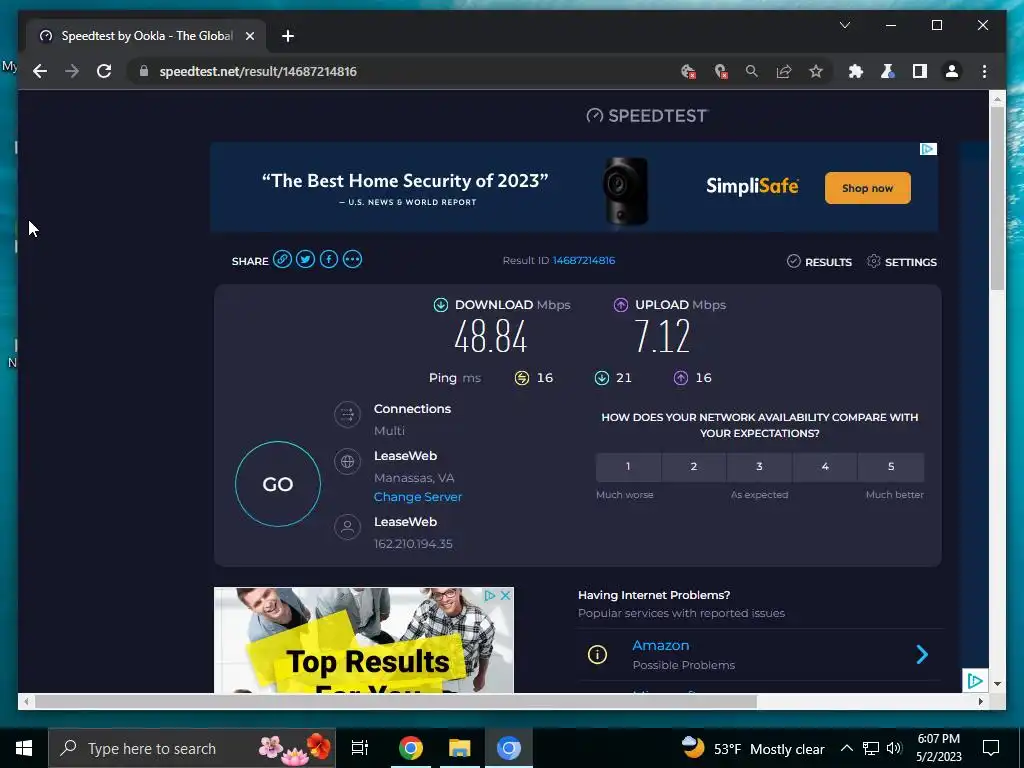Rate network availability as 1
The image size is (1024, 768).
click(628, 466)
